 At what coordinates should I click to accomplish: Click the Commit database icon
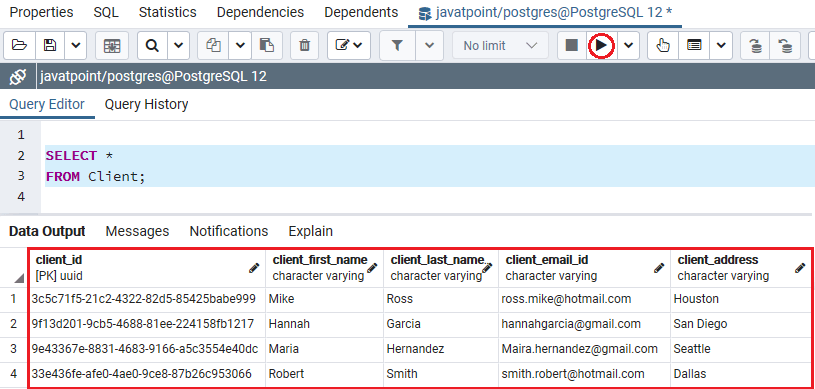pyautogui.click(x=756, y=46)
